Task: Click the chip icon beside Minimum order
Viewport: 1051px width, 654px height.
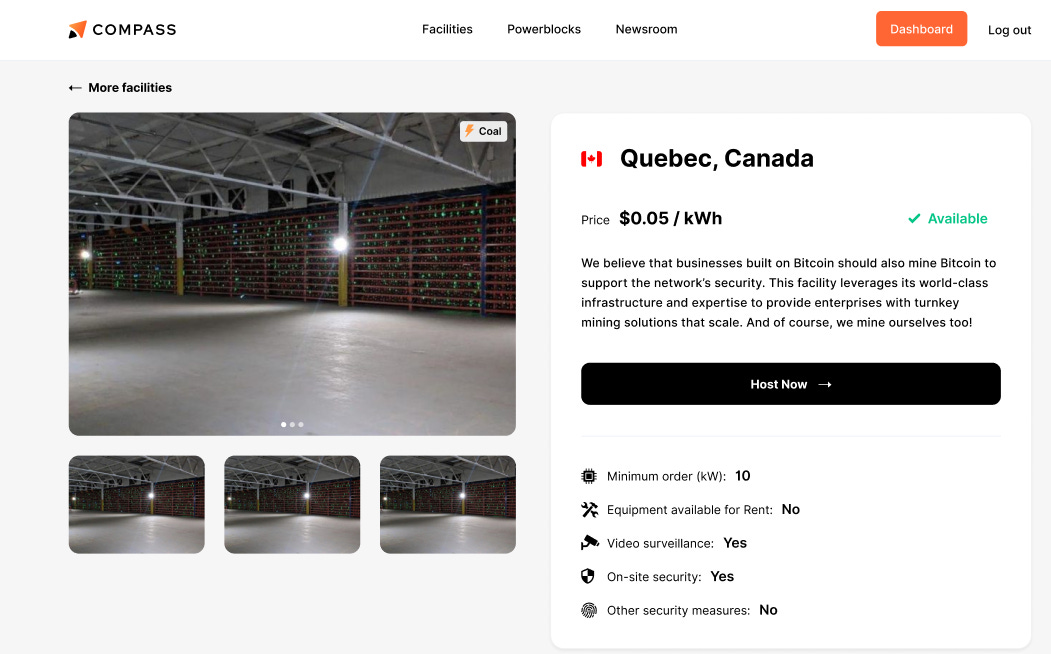Action: tap(589, 476)
